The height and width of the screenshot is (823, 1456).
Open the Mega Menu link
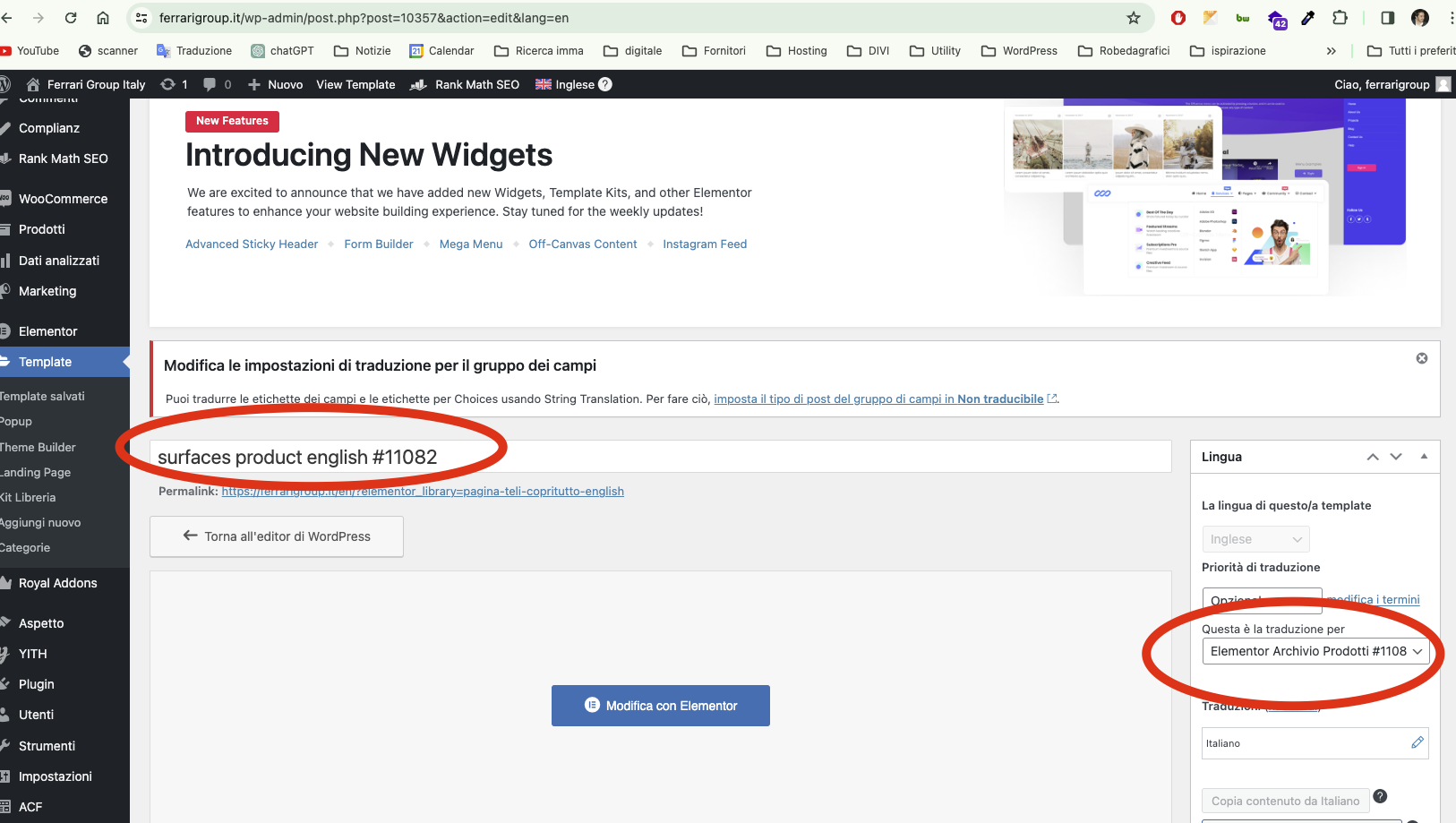point(471,244)
